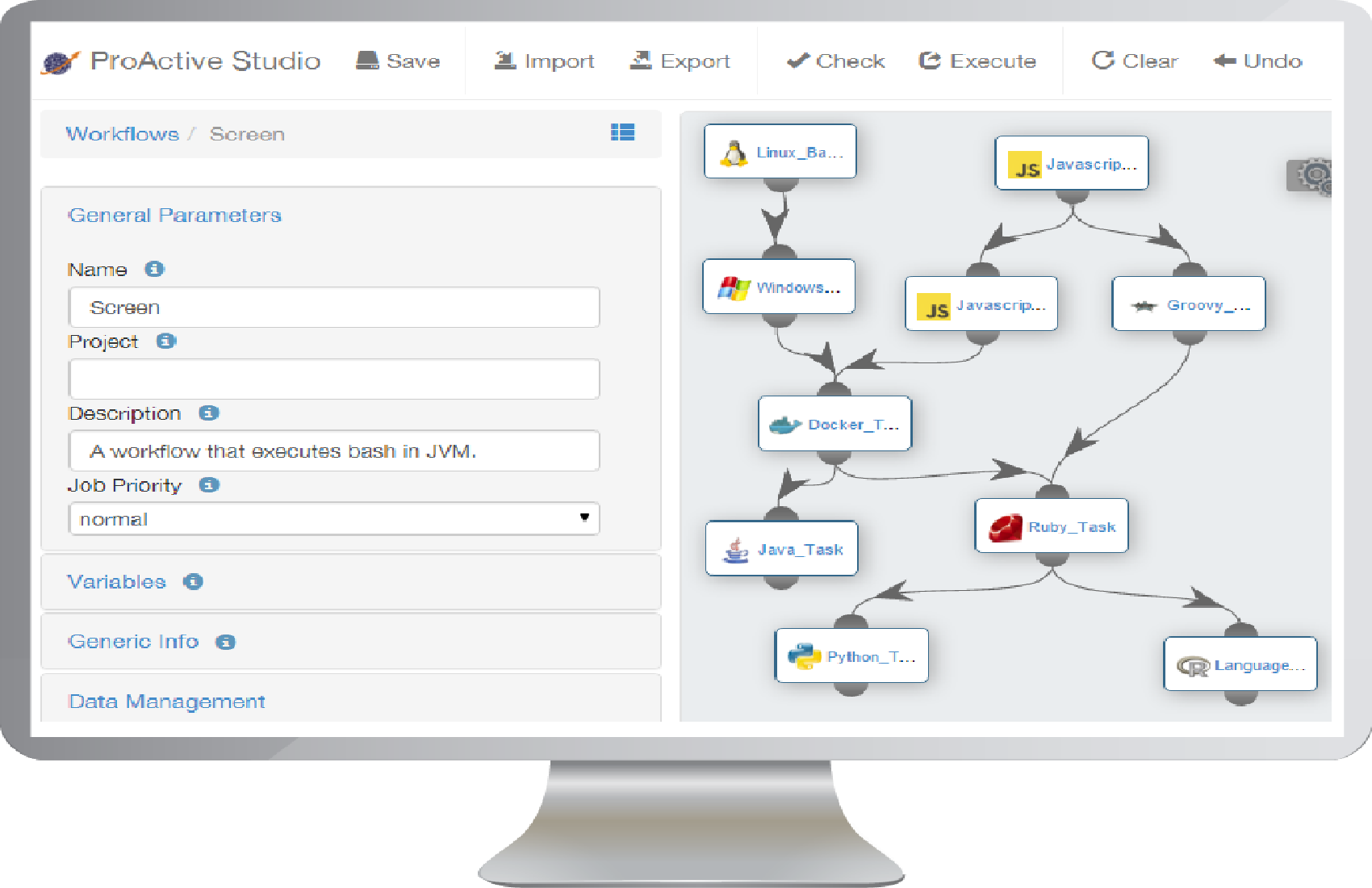Collapse the General Parameters section
This screenshot has height=888, width=1372.
[175, 216]
